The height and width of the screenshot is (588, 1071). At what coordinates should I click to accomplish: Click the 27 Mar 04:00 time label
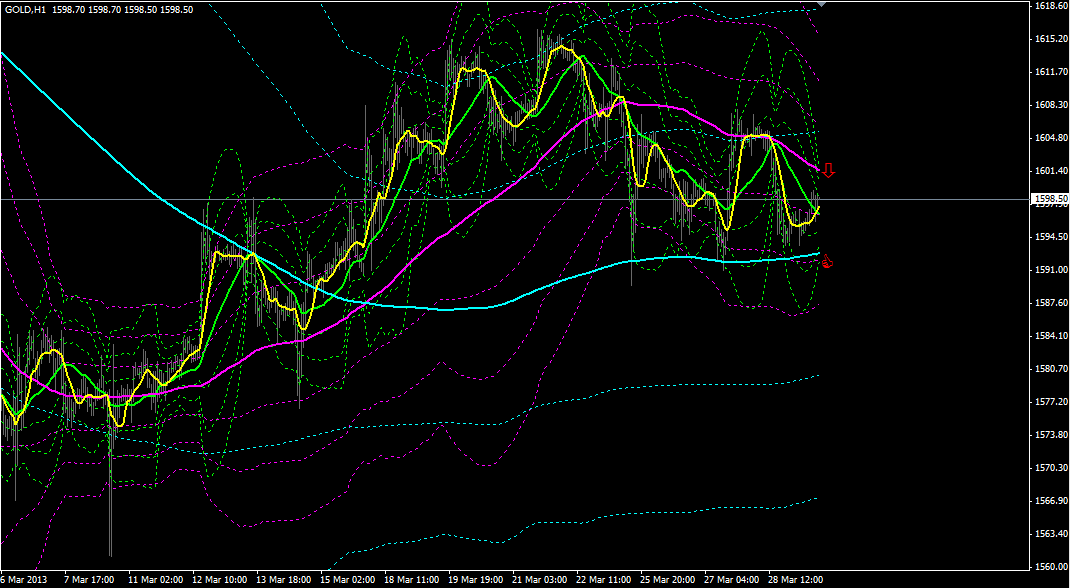pos(733,580)
